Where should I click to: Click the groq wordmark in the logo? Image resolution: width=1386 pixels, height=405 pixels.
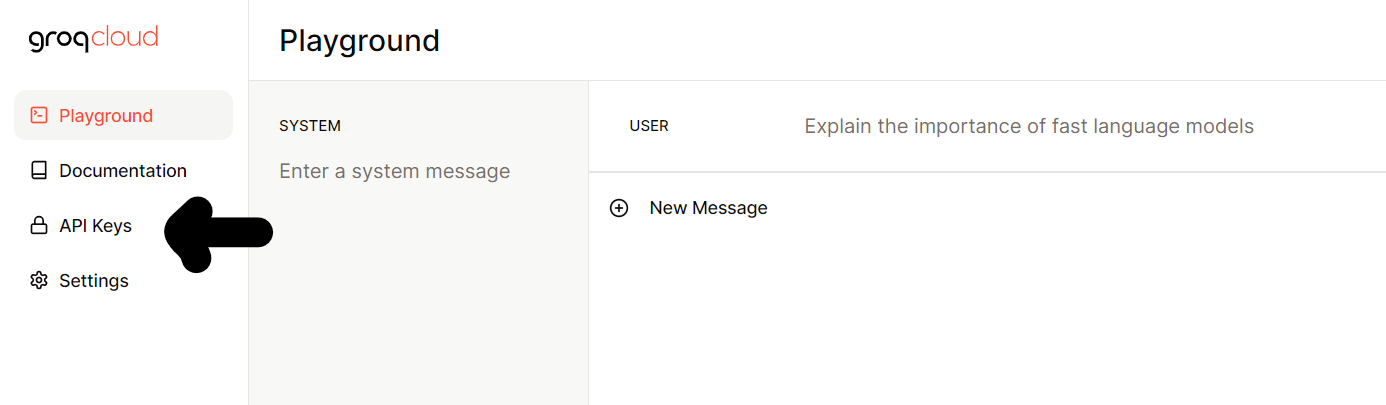[60, 40]
